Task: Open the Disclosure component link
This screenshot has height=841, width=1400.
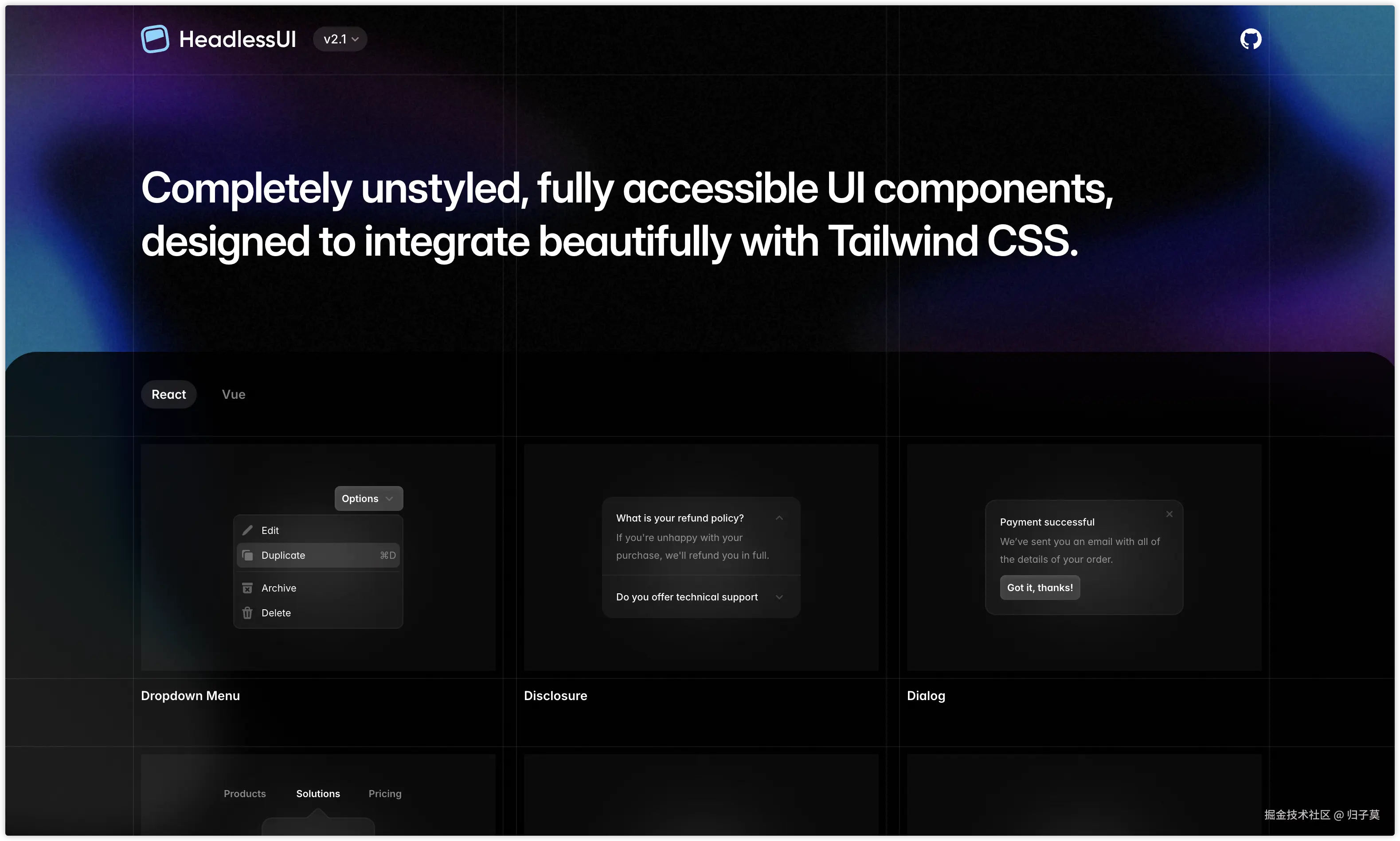Action: coord(555,695)
